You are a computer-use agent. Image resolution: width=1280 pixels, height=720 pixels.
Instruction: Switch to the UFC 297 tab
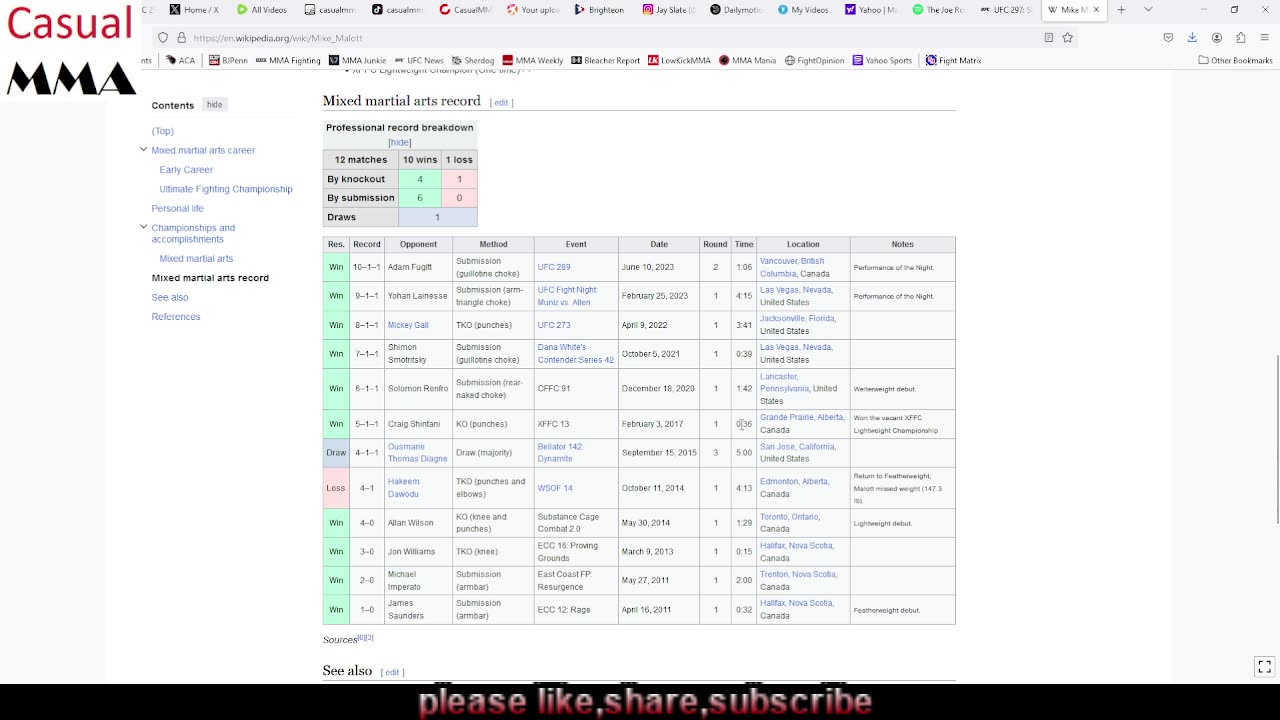click(x=1005, y=10)
